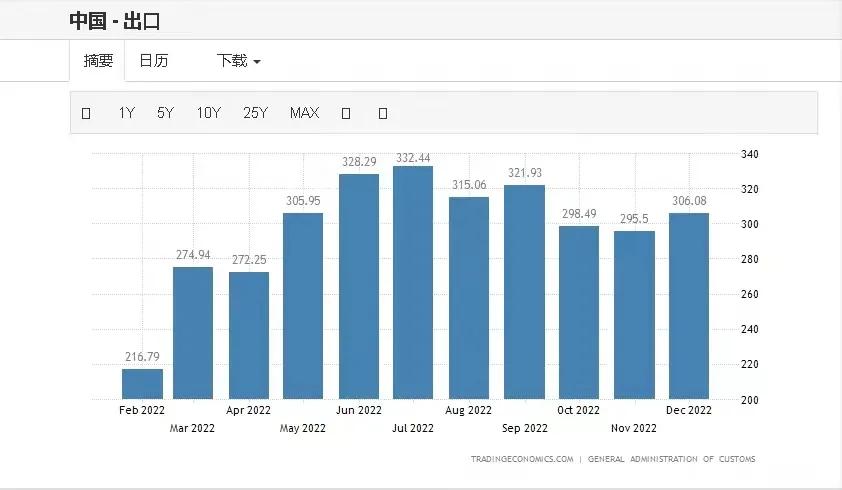Viewport: 842px width, 490px height.
Task: Click the first placeholder icon before 1Y
Action: pyautogui.click(x=86, y=113)
